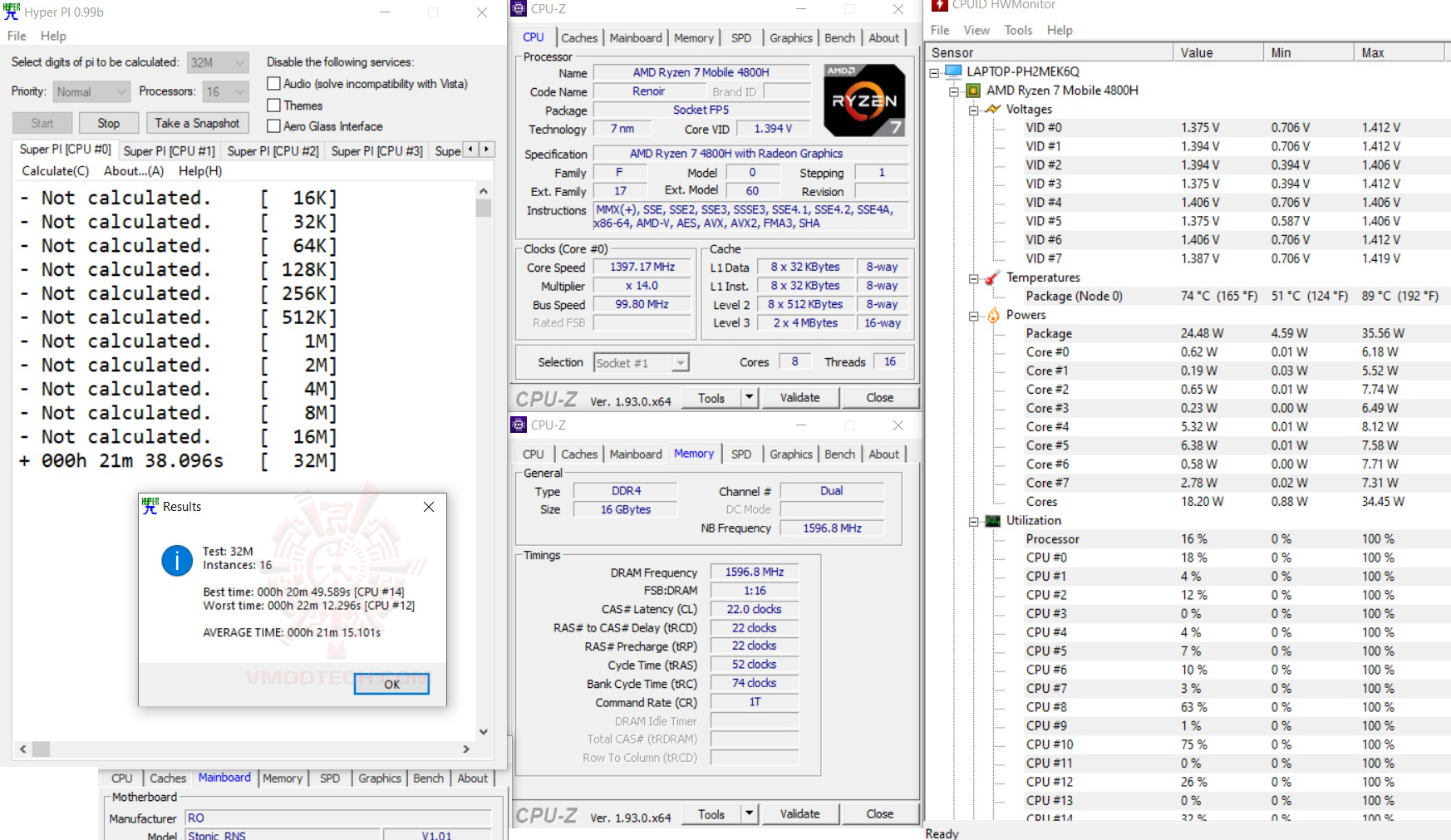
Task: Click the Utilization category icon
Action: (993, 521)
